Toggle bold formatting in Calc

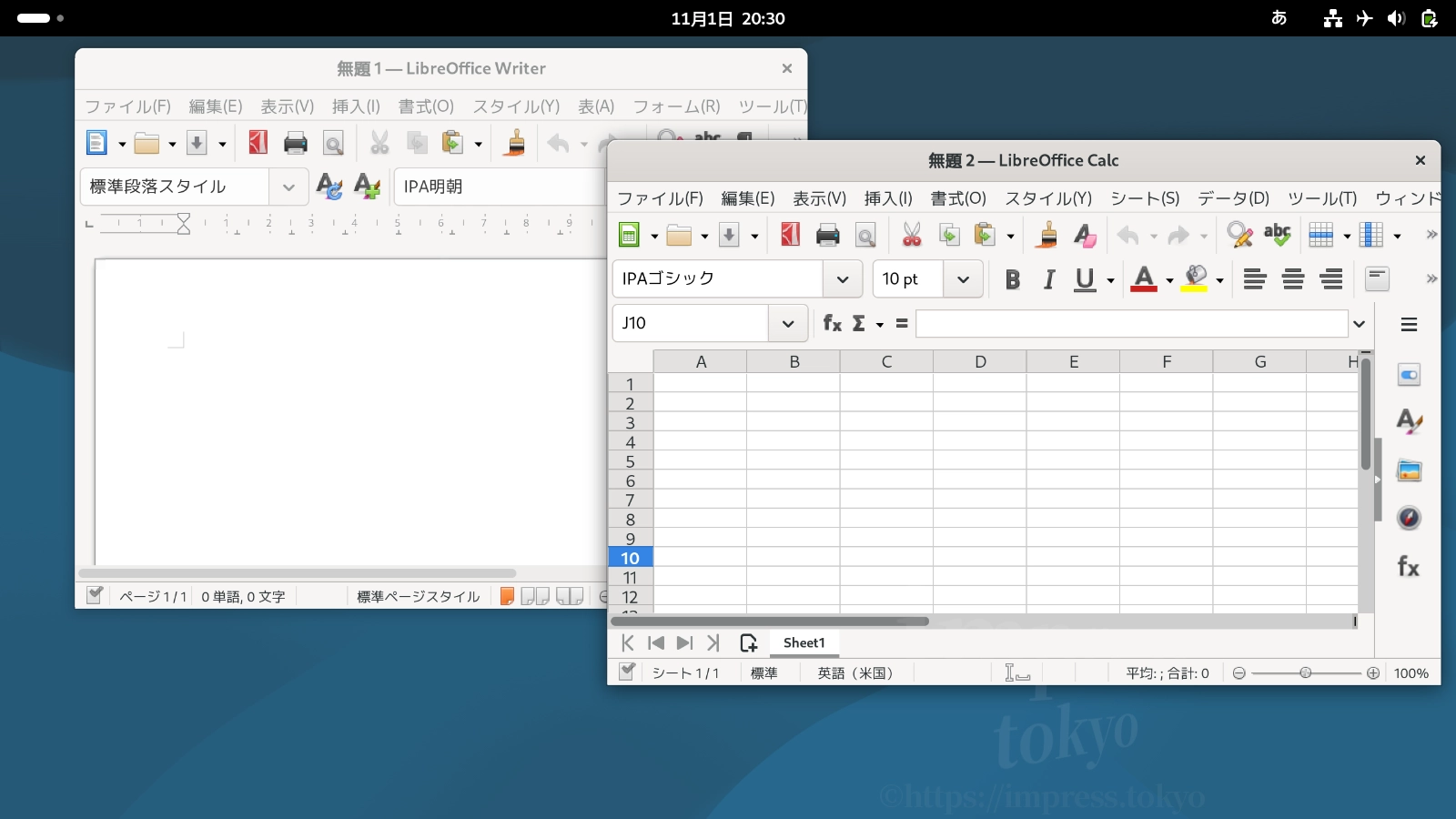click(x=1013, y=279)
